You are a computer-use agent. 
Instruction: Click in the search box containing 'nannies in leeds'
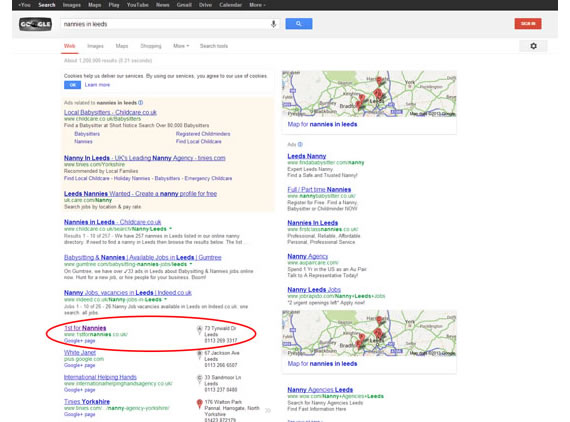(x=165, y=24)
